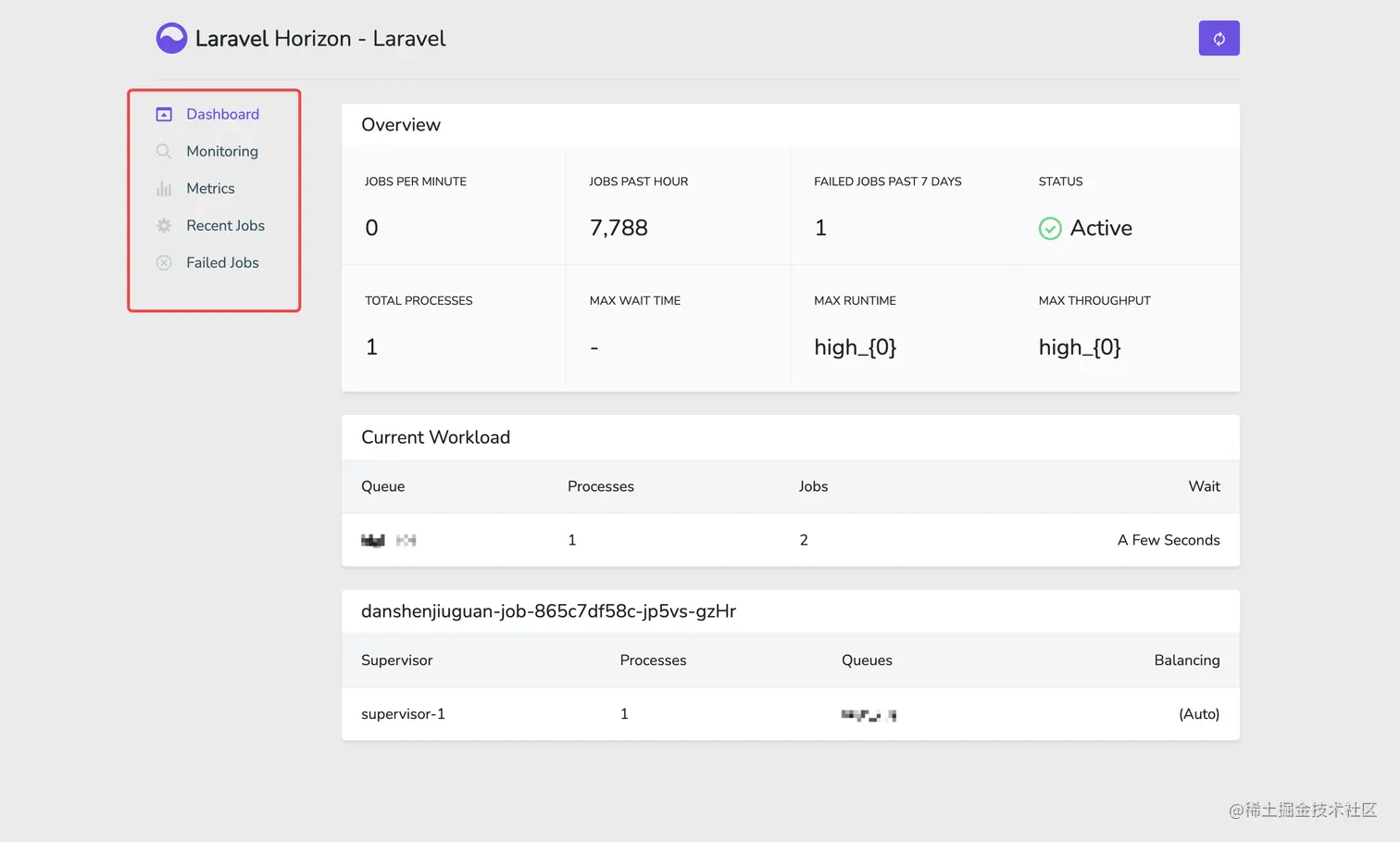Click the JOBS PER MINUTE label
The width and height of the screenshot is (1400, 842).
click(416, 182)
